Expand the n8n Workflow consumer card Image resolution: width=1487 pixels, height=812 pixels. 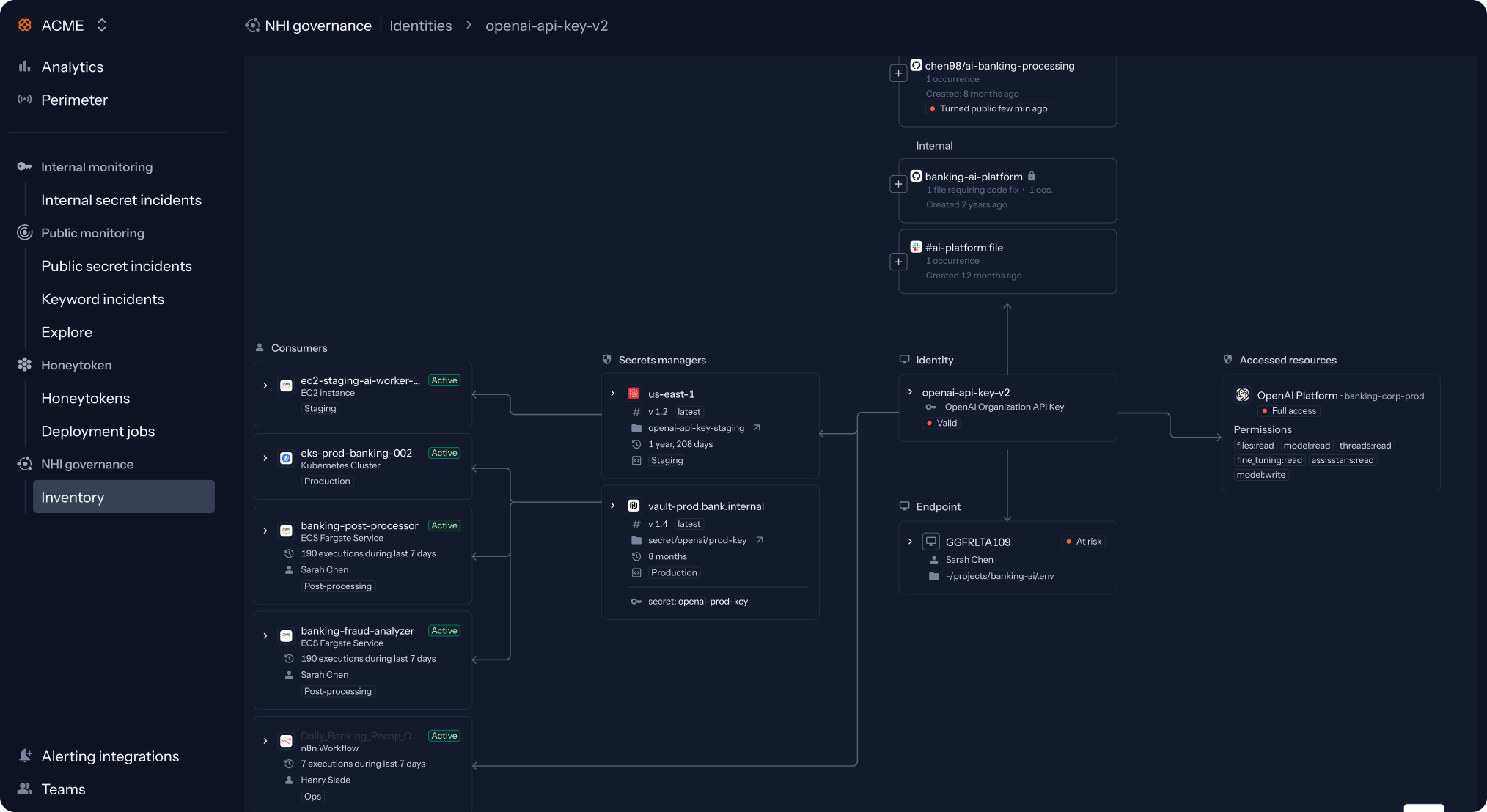pos(265,741)
